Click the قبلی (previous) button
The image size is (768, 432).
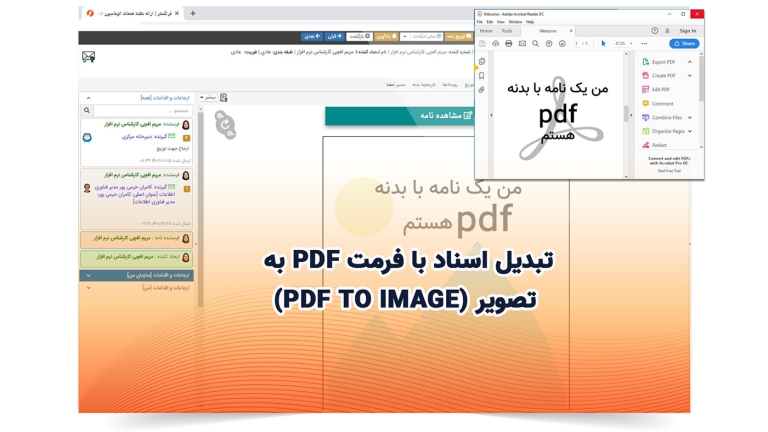pos(335,37)
